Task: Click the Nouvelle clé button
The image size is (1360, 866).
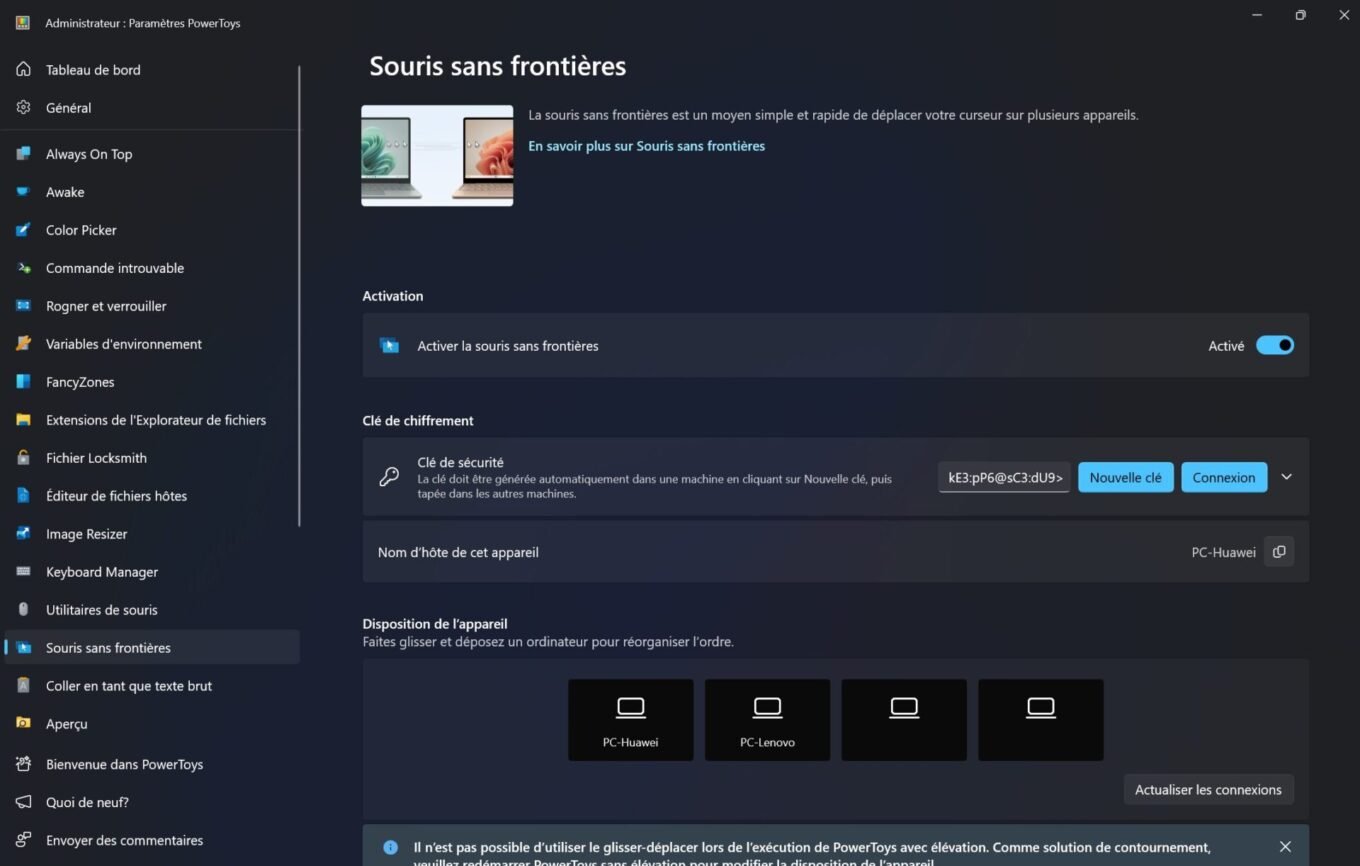Action: pos(1125,477)
